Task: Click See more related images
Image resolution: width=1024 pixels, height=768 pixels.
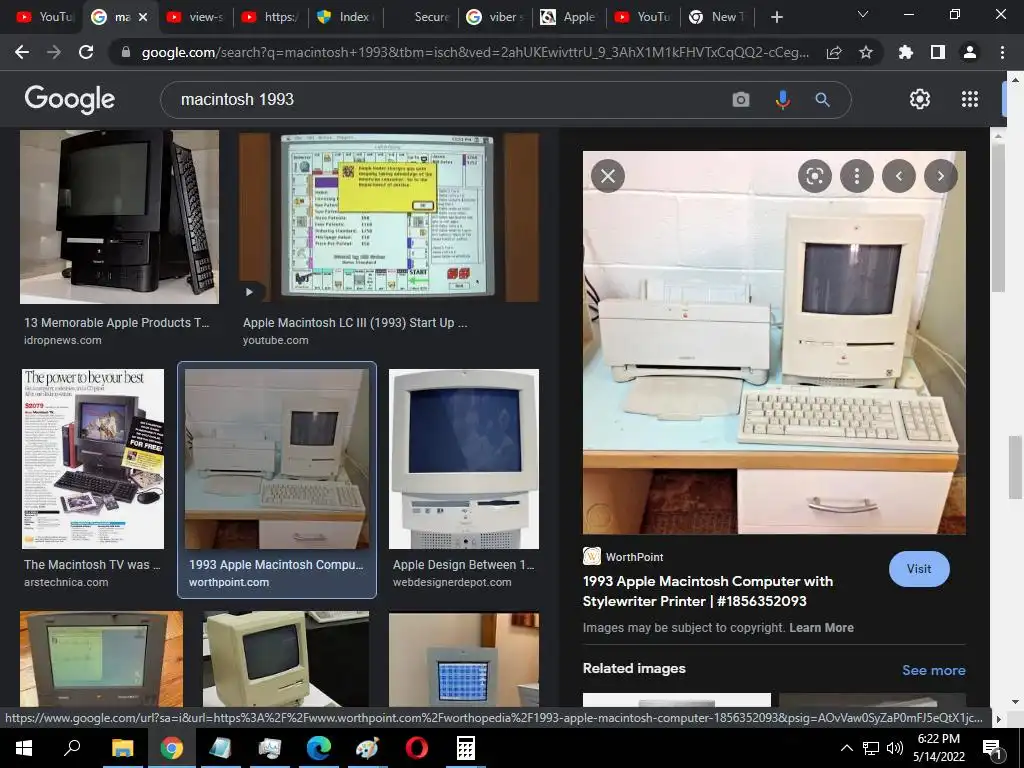Action: [933, 670]
